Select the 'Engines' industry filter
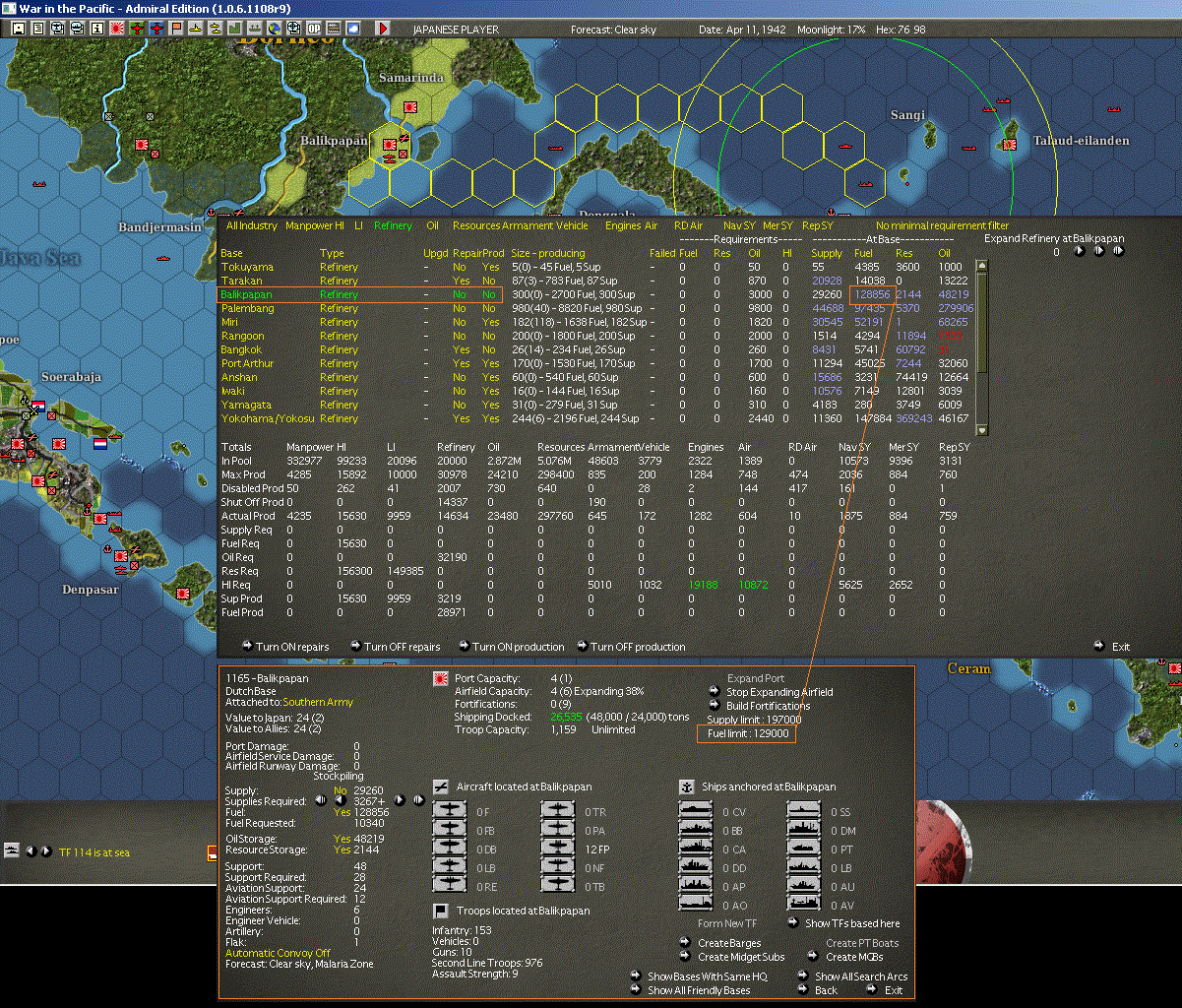Viewport: 1182px width, 1008px height. [623, 225]
